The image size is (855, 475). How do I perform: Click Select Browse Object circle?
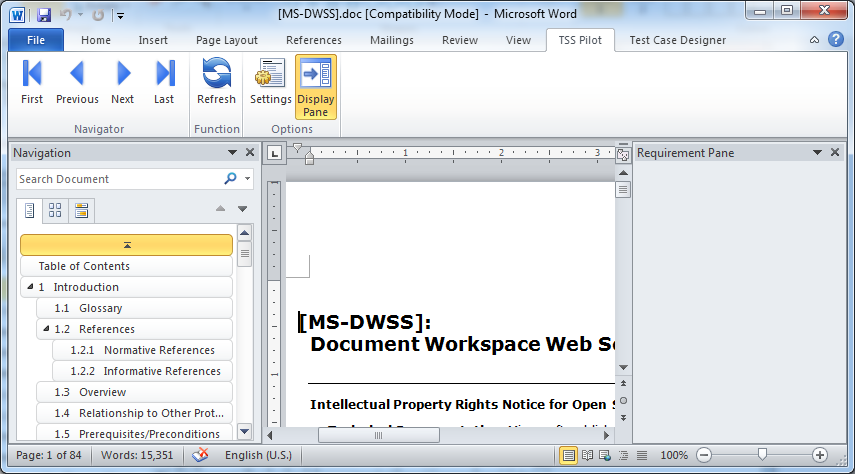click(x=623, y=401)
